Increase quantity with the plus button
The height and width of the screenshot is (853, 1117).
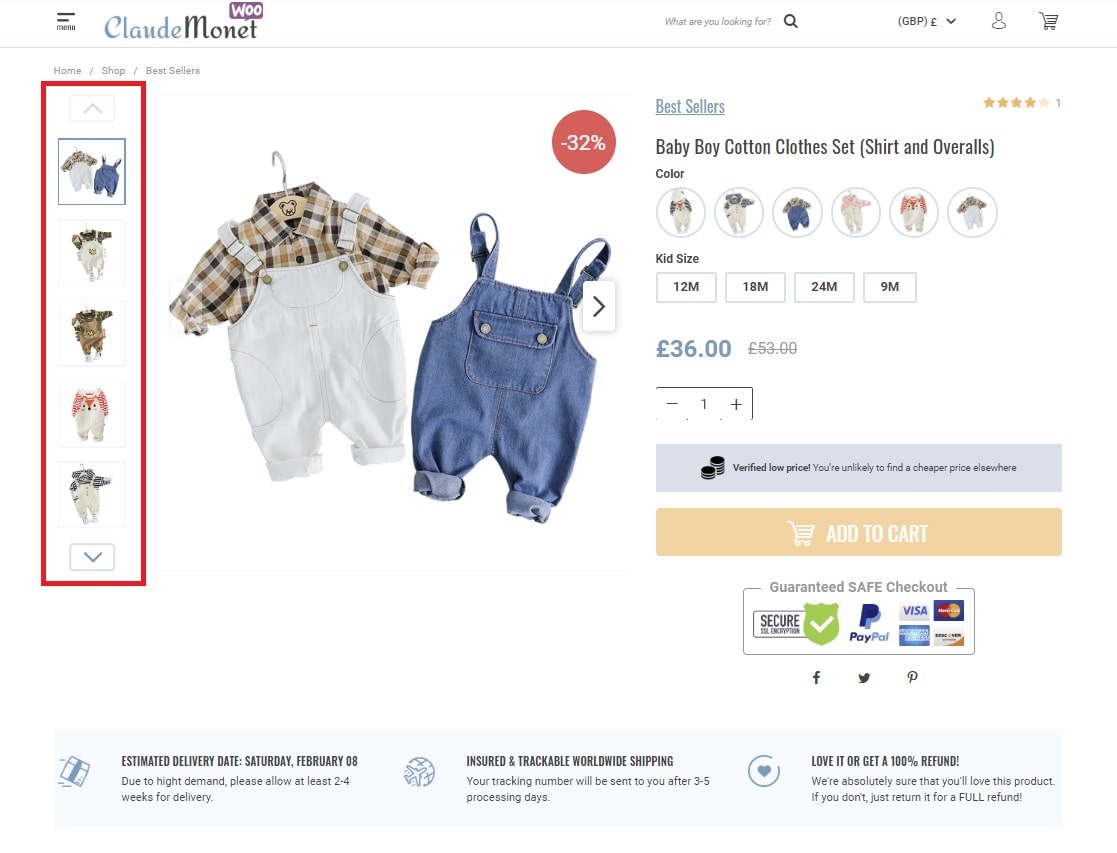(x=736, y=404)
